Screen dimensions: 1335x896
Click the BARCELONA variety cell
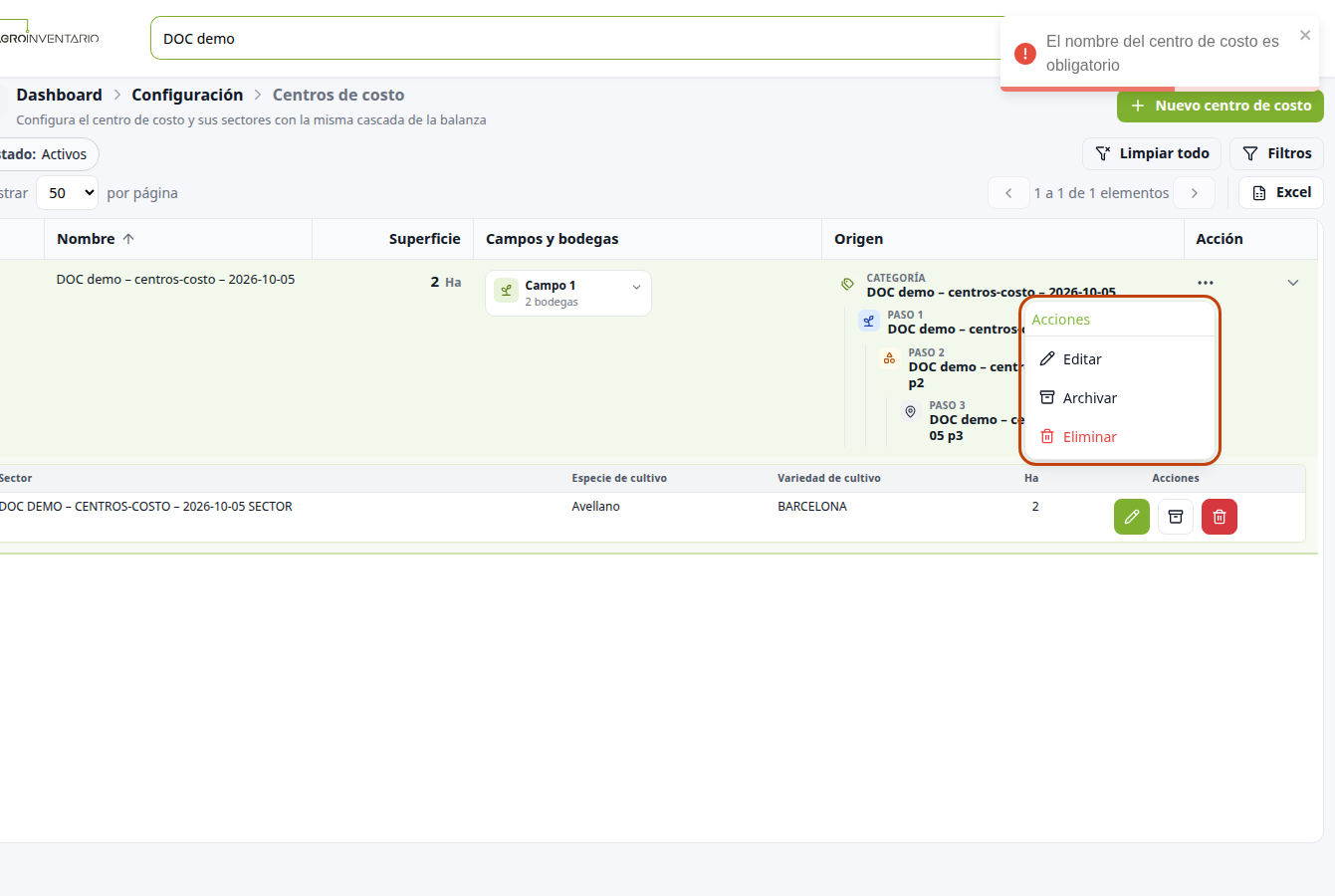point(812,507)
